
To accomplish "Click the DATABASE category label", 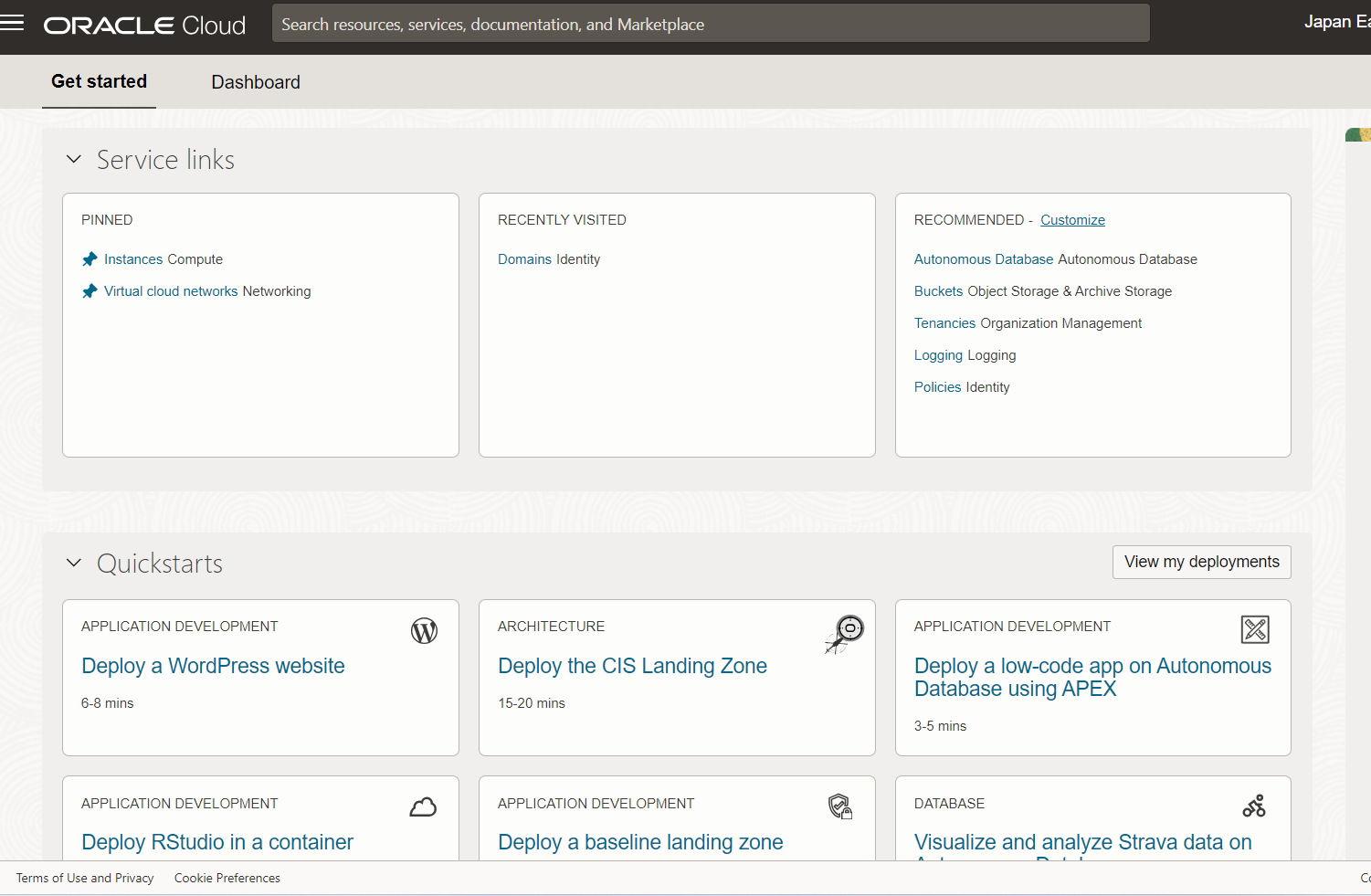I will (x=949, y=804).
